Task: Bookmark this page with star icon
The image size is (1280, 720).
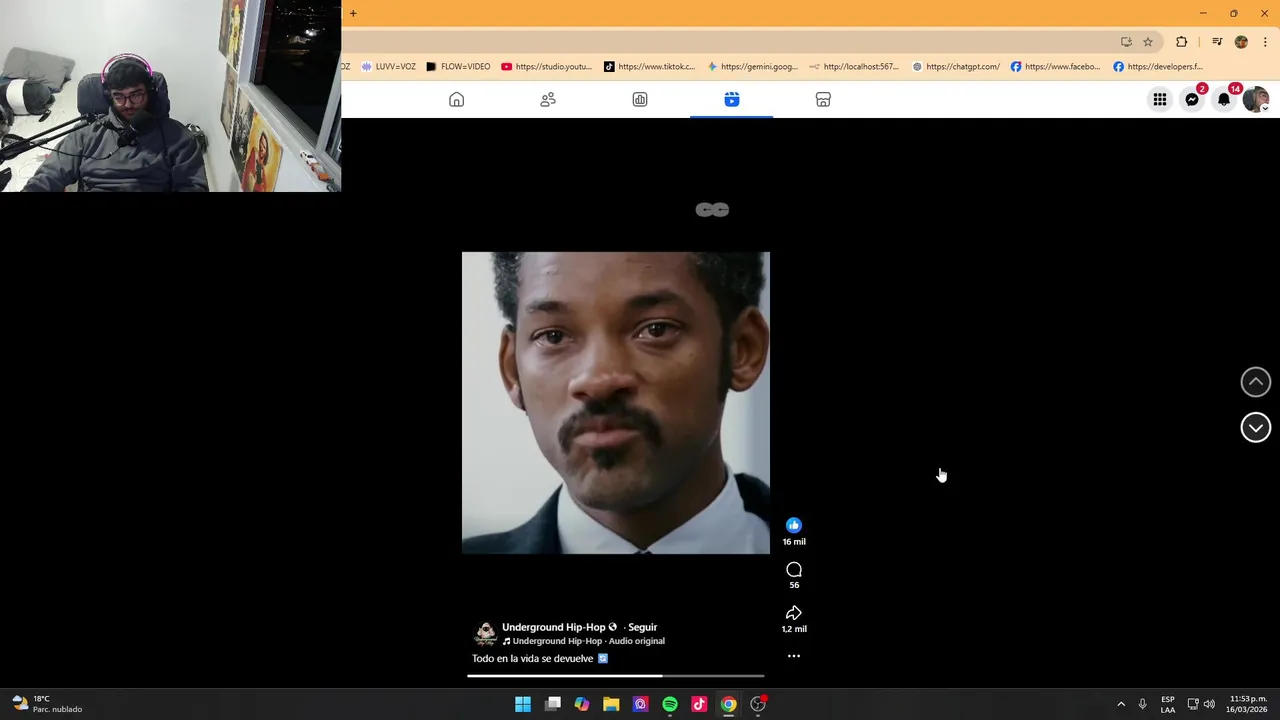Action: pyautogui.click(x=1148, y=42)
